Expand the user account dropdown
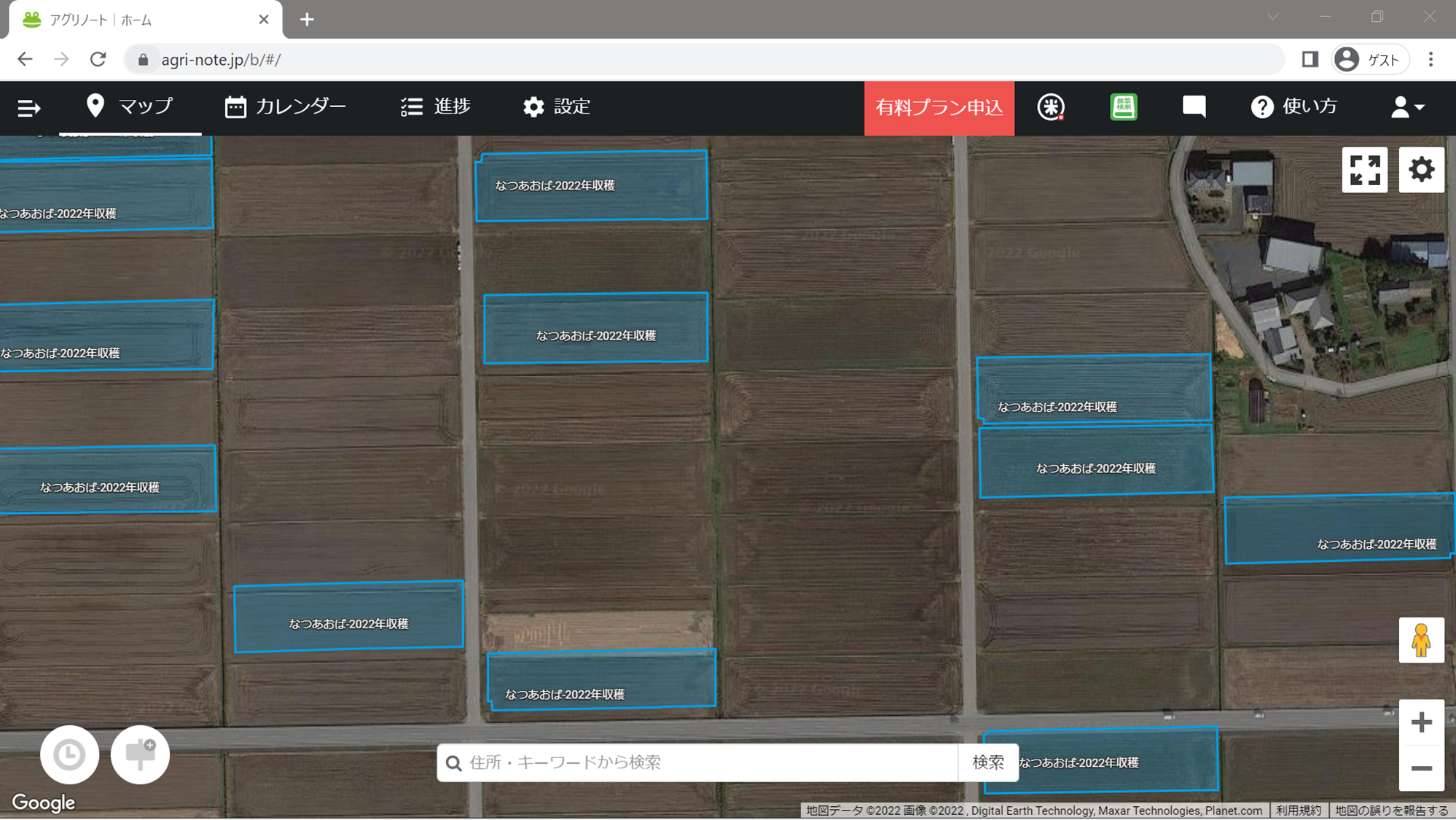 [1406, 107]
